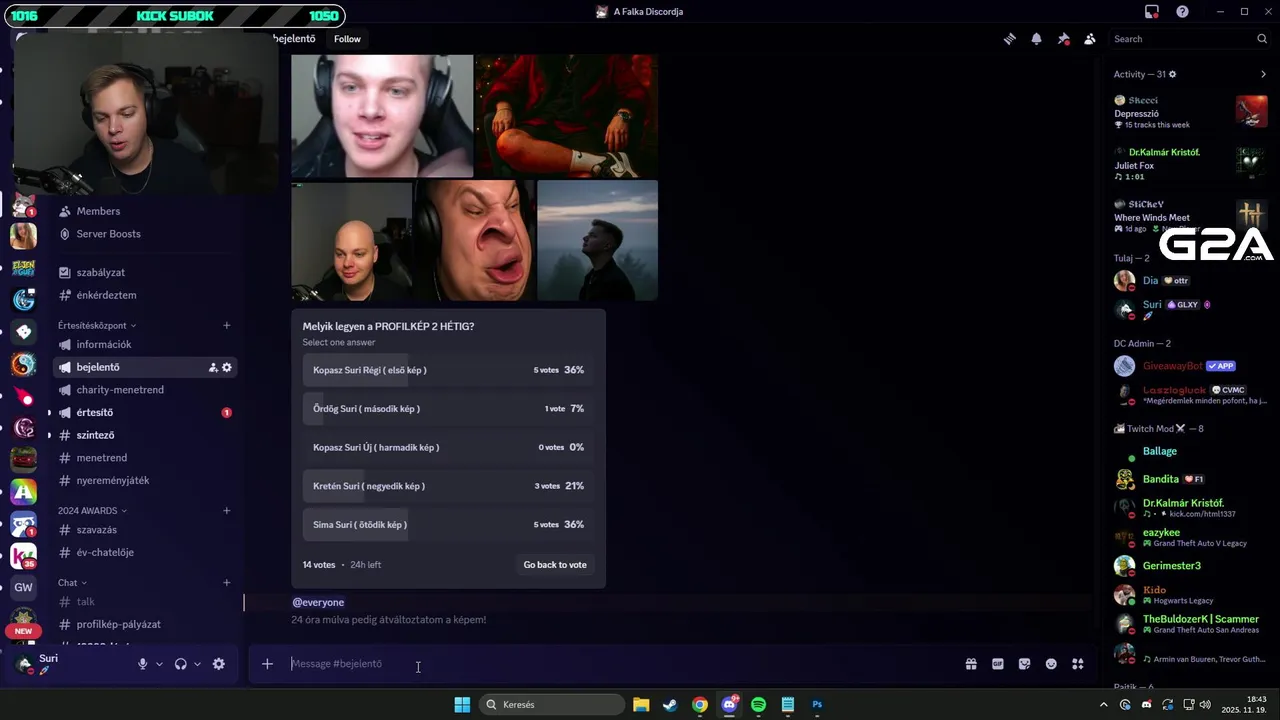Open the sticker picker

[x=1024, y=664]
